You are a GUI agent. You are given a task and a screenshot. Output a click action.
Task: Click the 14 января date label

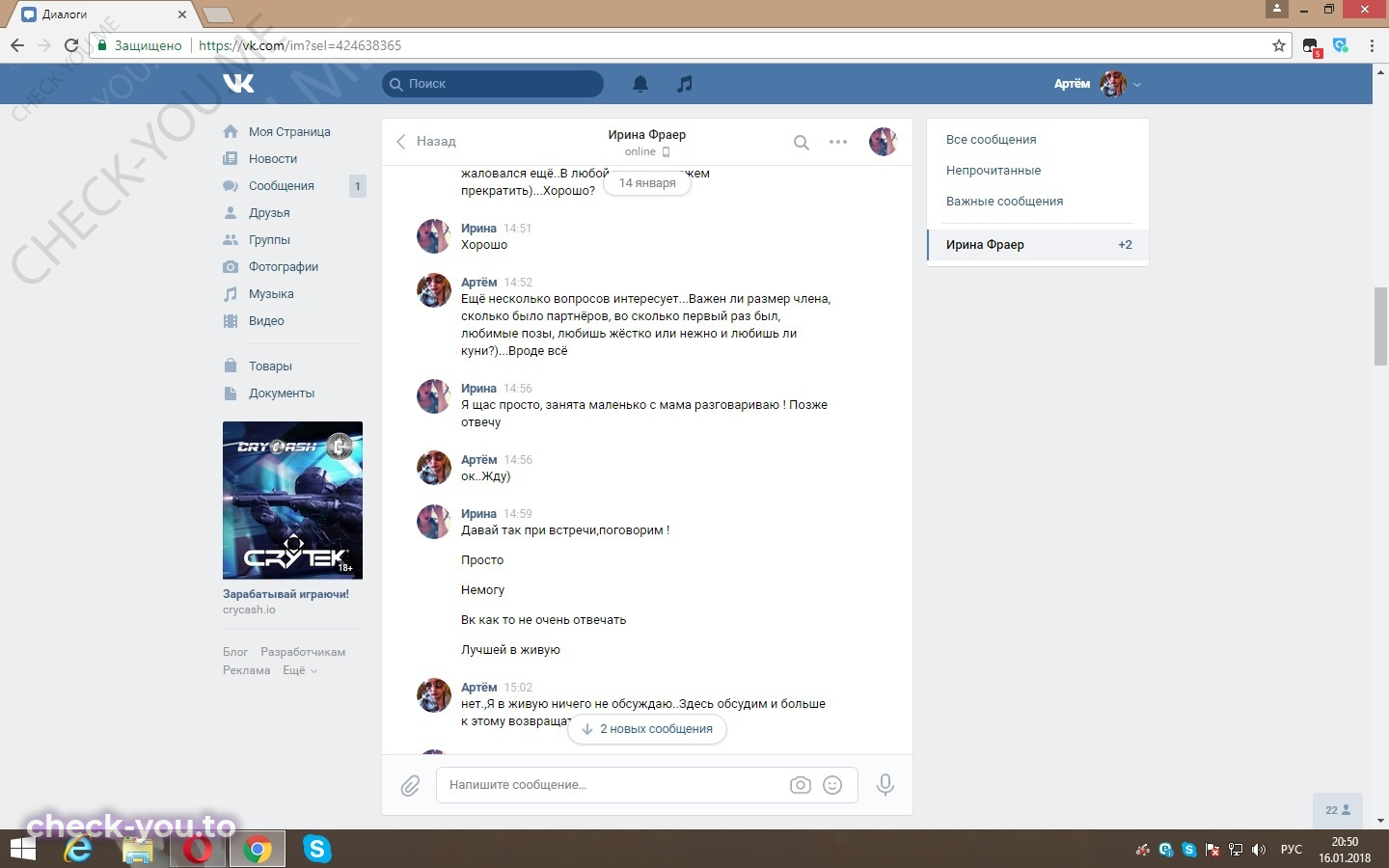point(647,183)
